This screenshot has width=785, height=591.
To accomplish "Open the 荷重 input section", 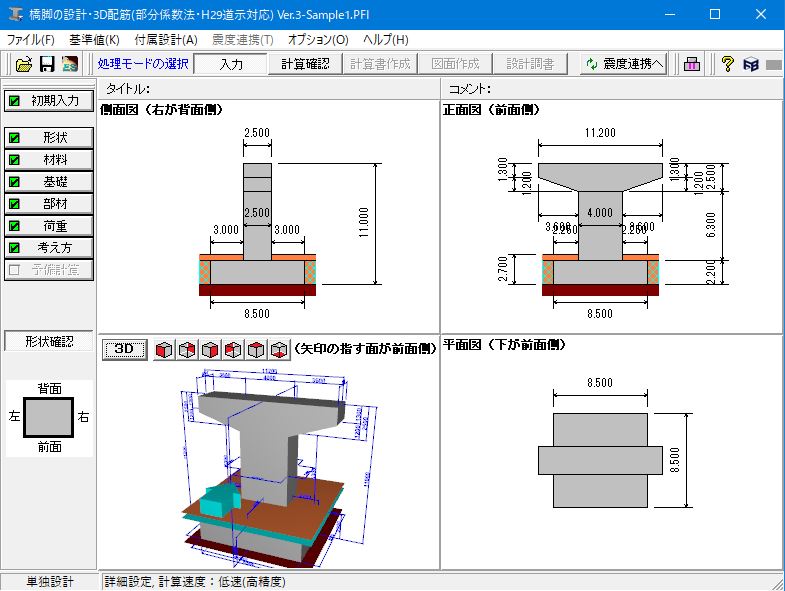I will [49, 225].
